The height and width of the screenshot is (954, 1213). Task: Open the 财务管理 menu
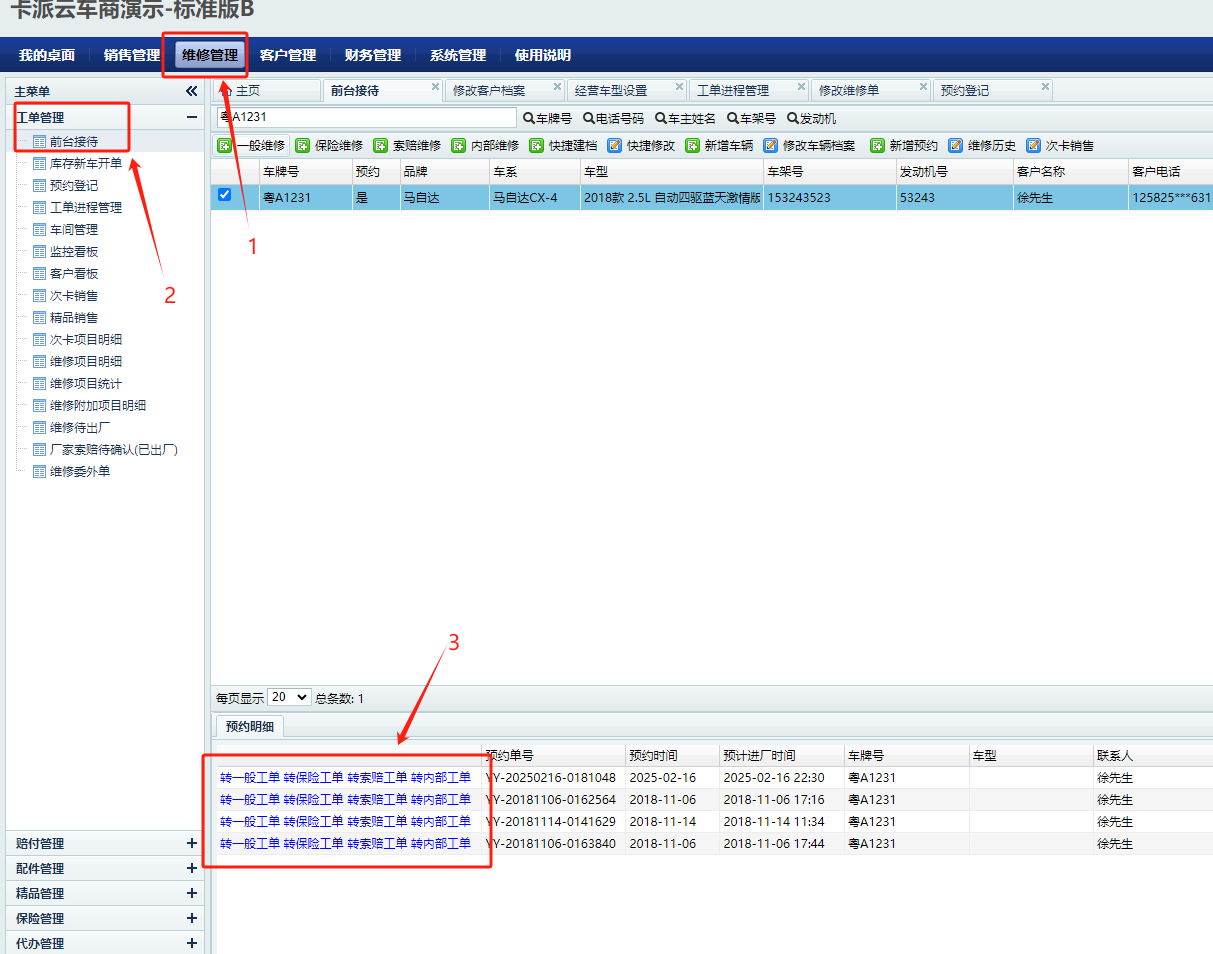point(372,55)
